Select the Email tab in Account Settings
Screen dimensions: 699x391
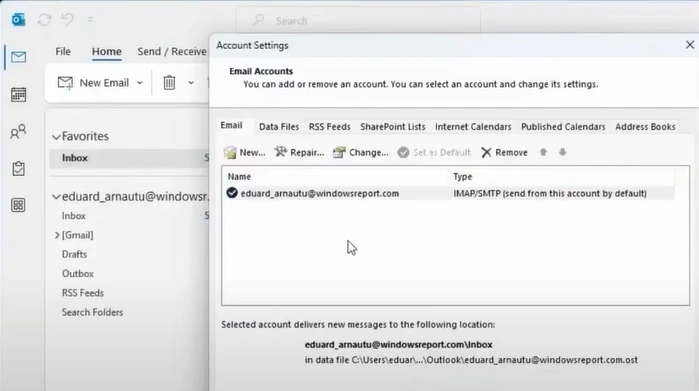click(x=231, y=126)
